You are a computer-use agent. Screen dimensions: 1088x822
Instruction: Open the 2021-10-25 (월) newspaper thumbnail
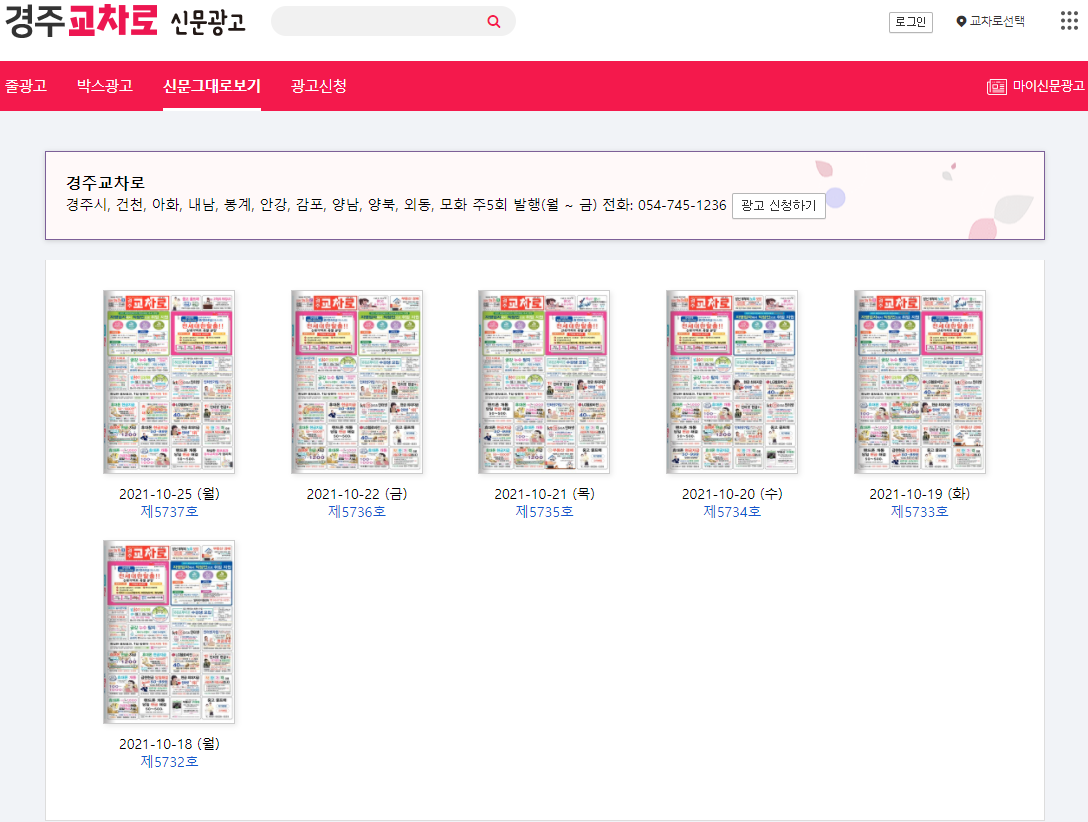[168, 382]
